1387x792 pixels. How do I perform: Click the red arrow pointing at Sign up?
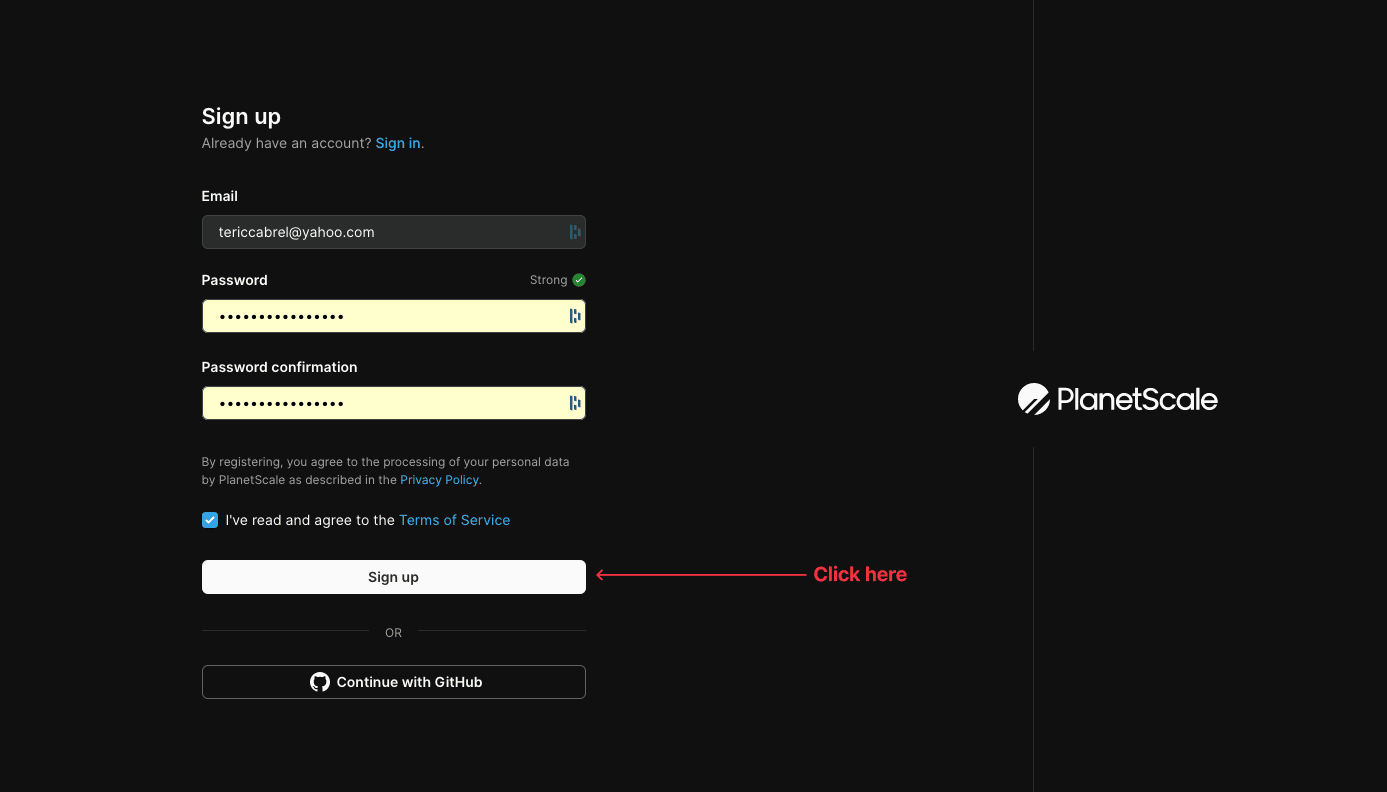(x=700, y=574)
